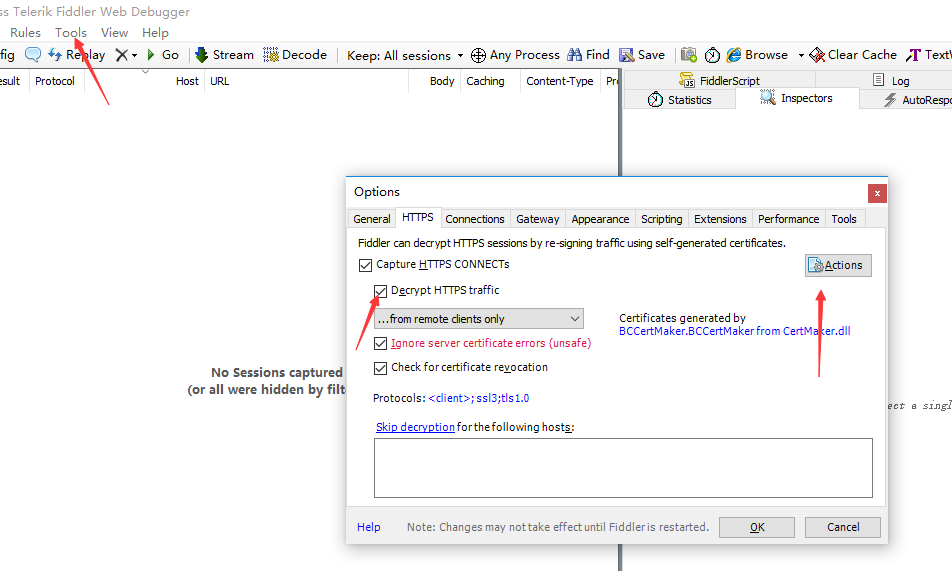Open the Scripting tab in Options
The width and height of the screenshot is (952, 571).
pyautogui.click(x=661, y=219)
